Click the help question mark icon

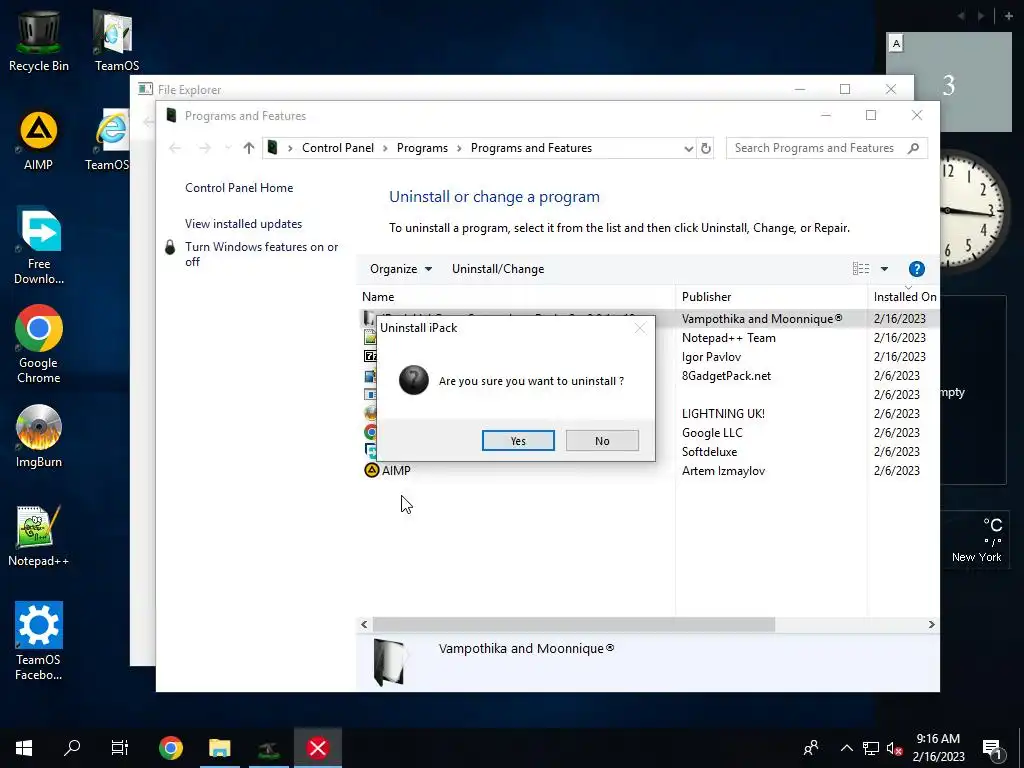916,269
